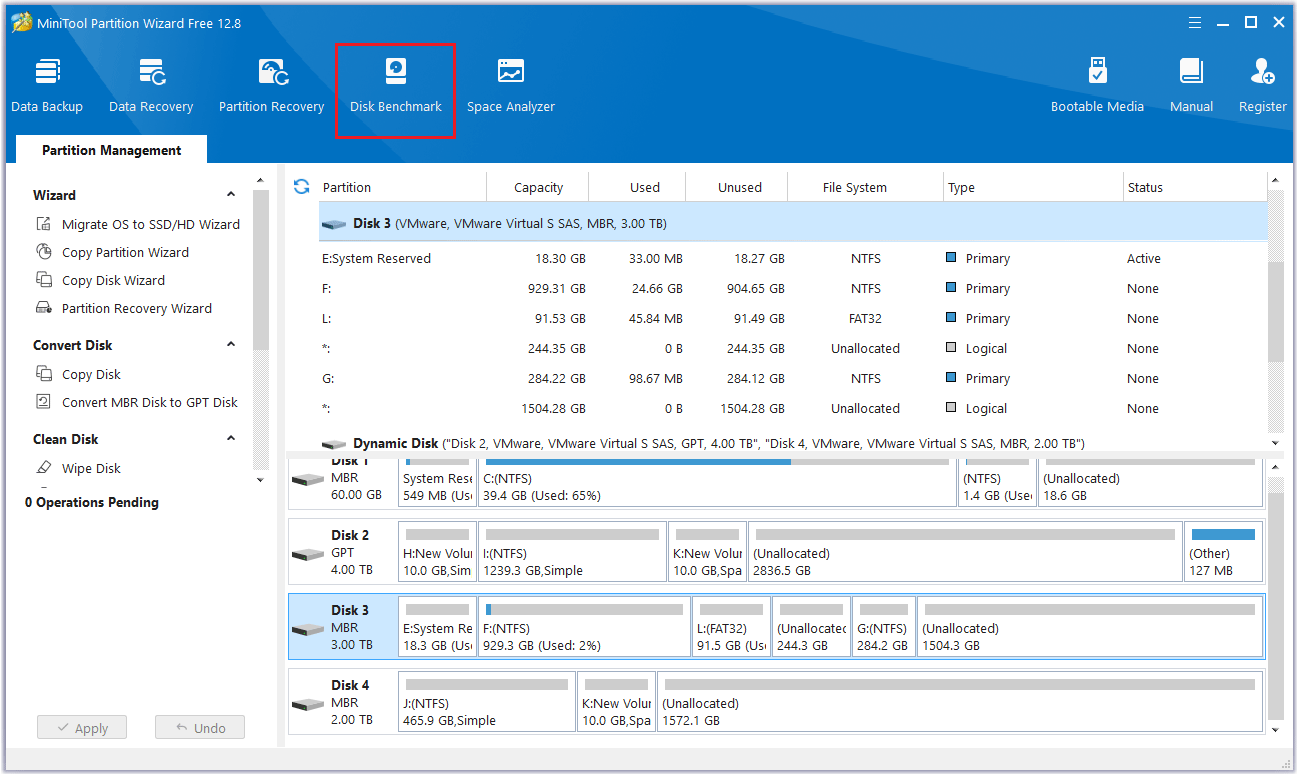1297x774 pixels.
Task: Select J:(NTFS) block on Disk 4
Action: point(486,702)
